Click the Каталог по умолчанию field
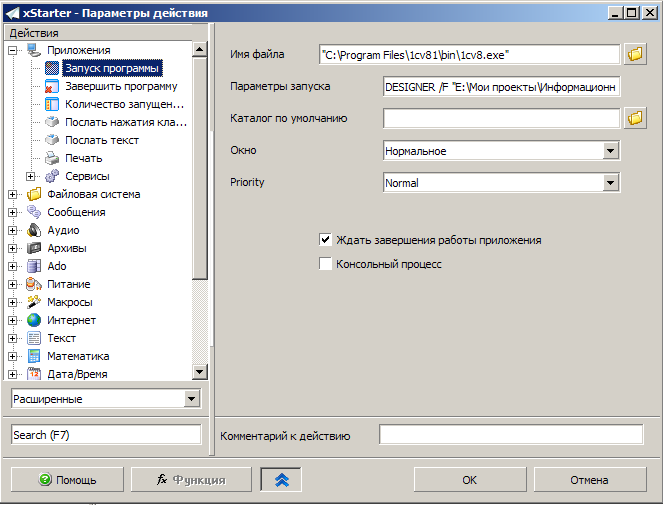663x505 pixels. click(501, 118)
